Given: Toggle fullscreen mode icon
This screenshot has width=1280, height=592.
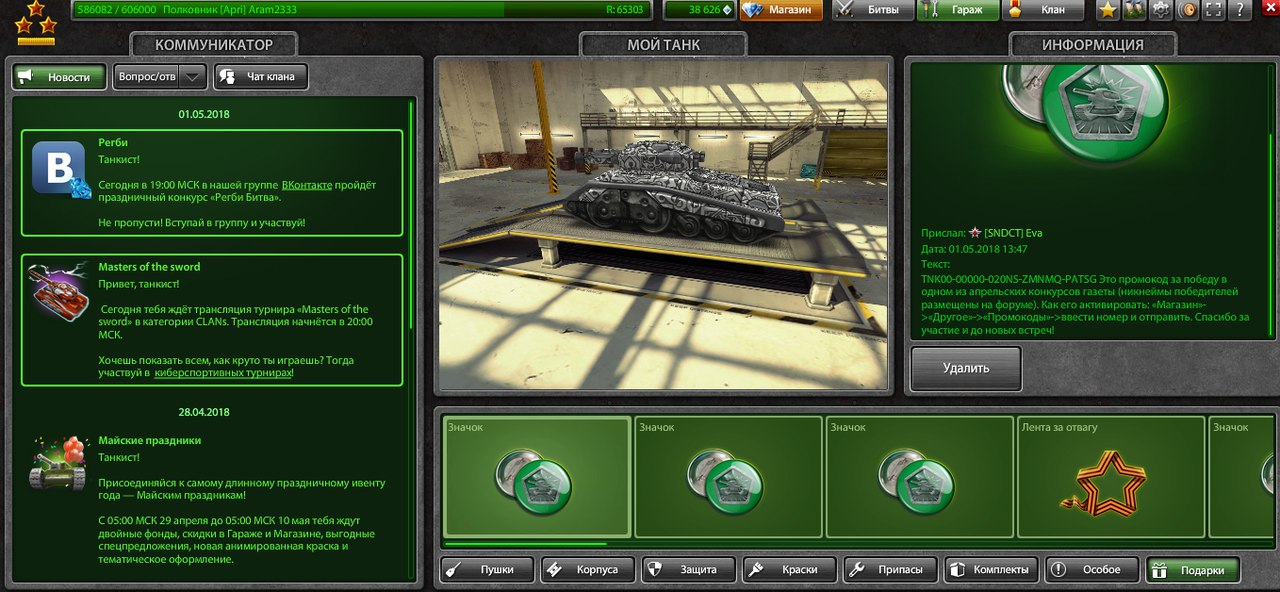Looking at the screenshot, I should click(x=1214, y=10).
